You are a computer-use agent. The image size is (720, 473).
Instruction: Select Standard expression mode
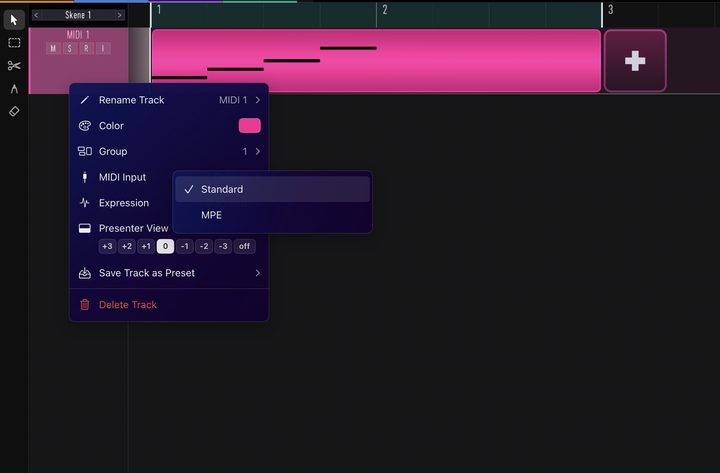click(x=272, y=189)
